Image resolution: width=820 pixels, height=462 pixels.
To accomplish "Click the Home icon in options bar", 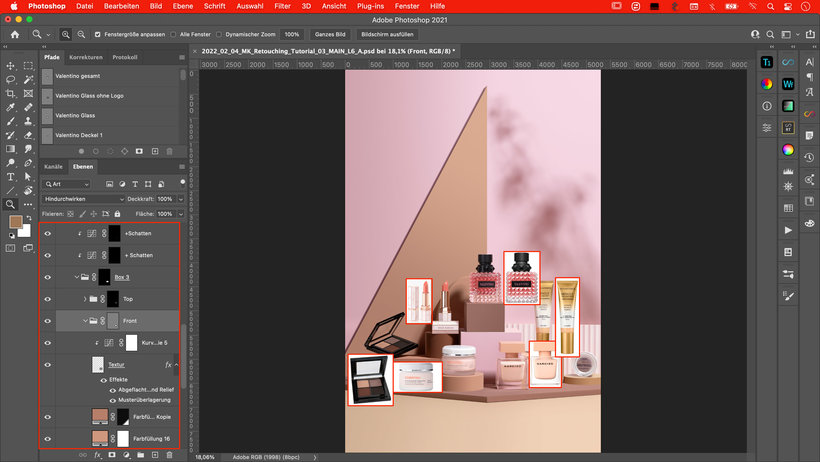I will tap(15, 35).
